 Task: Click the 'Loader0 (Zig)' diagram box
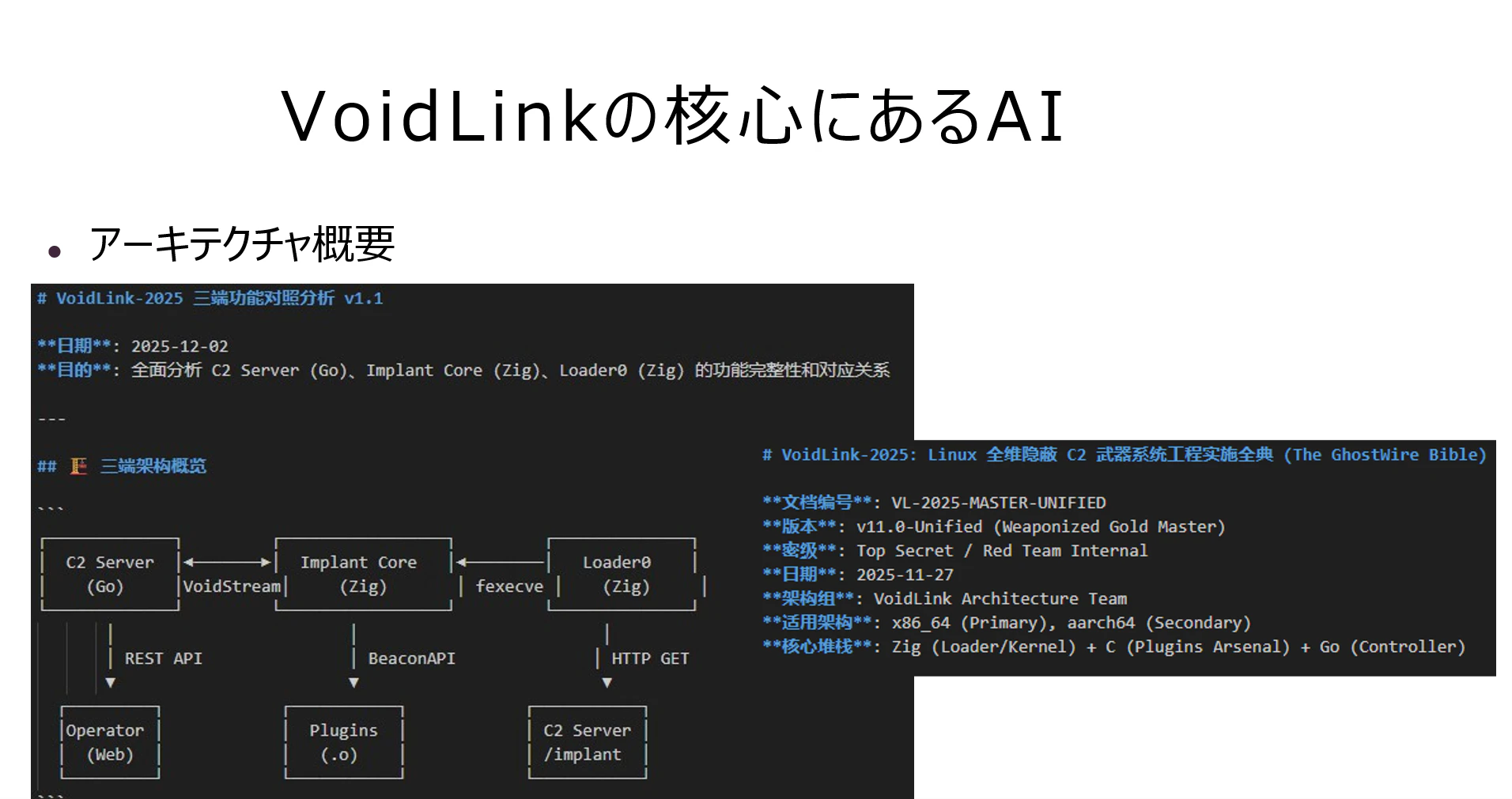622,575
